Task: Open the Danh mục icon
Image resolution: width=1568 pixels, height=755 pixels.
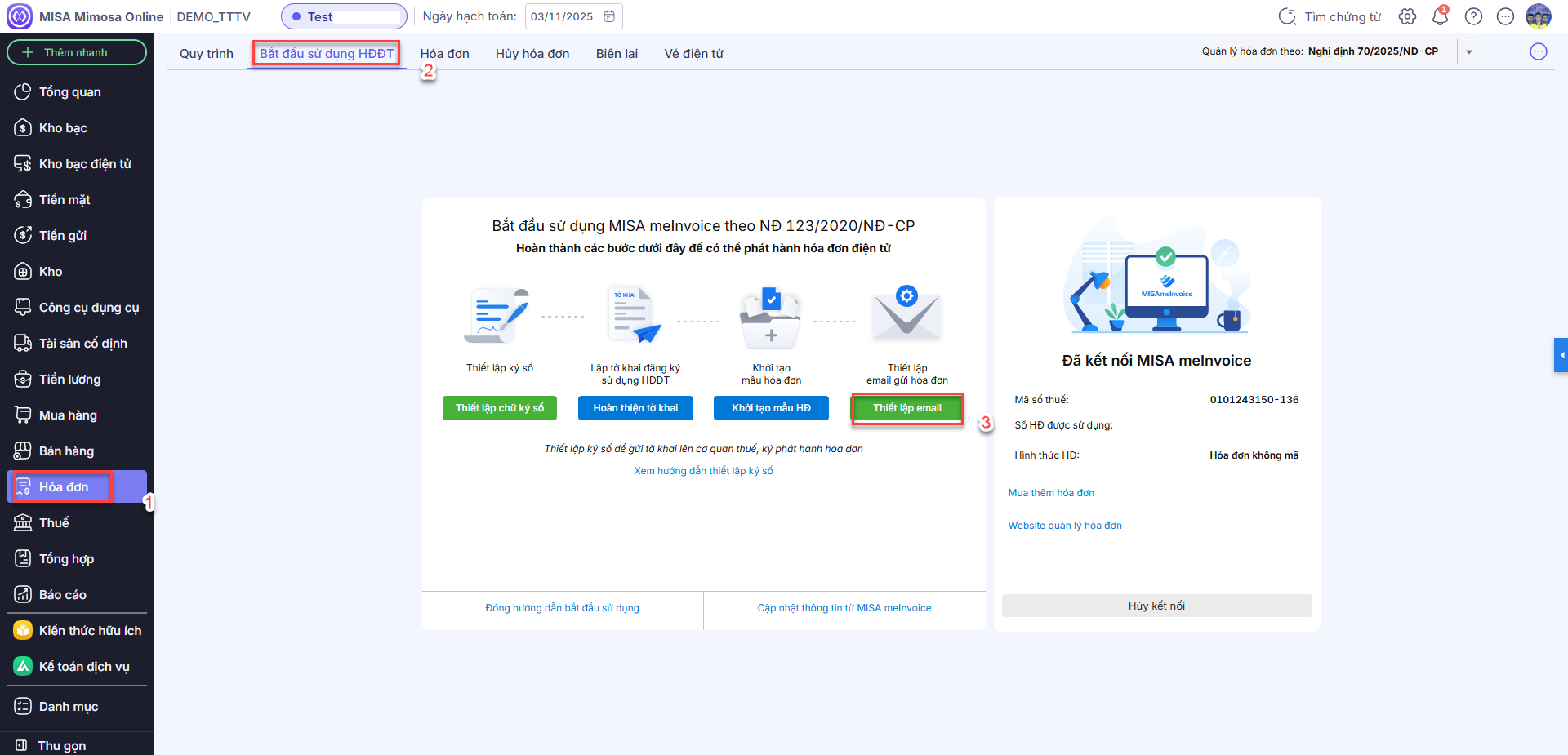Action: pos(23,706)
